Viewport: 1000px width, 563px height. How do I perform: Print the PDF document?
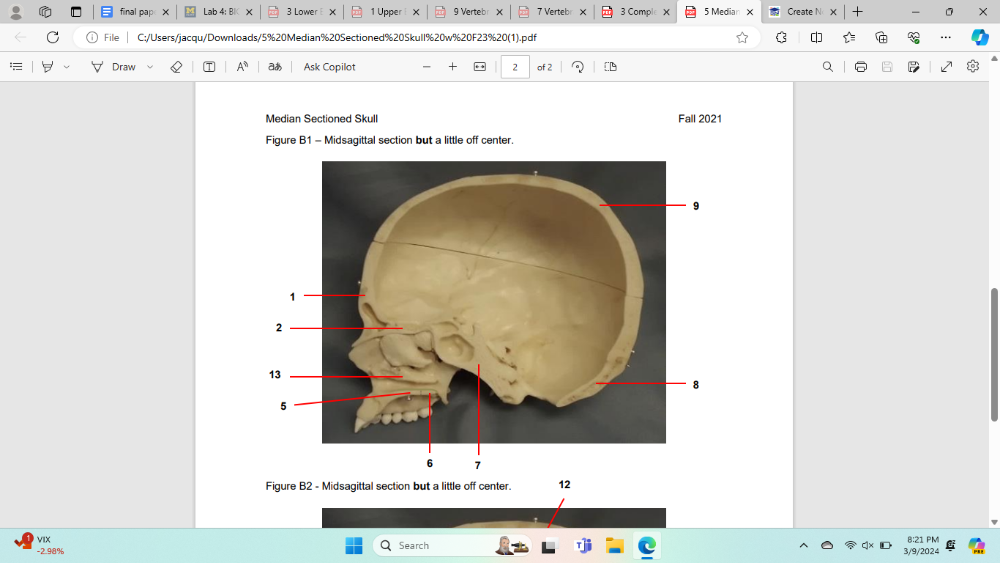[x=860, y=67]
